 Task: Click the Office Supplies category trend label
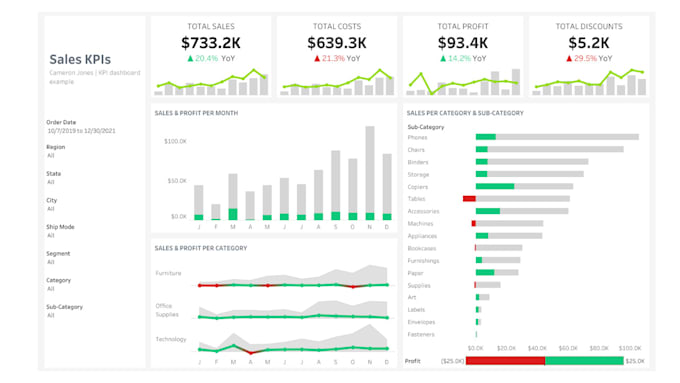coord(167,310)
